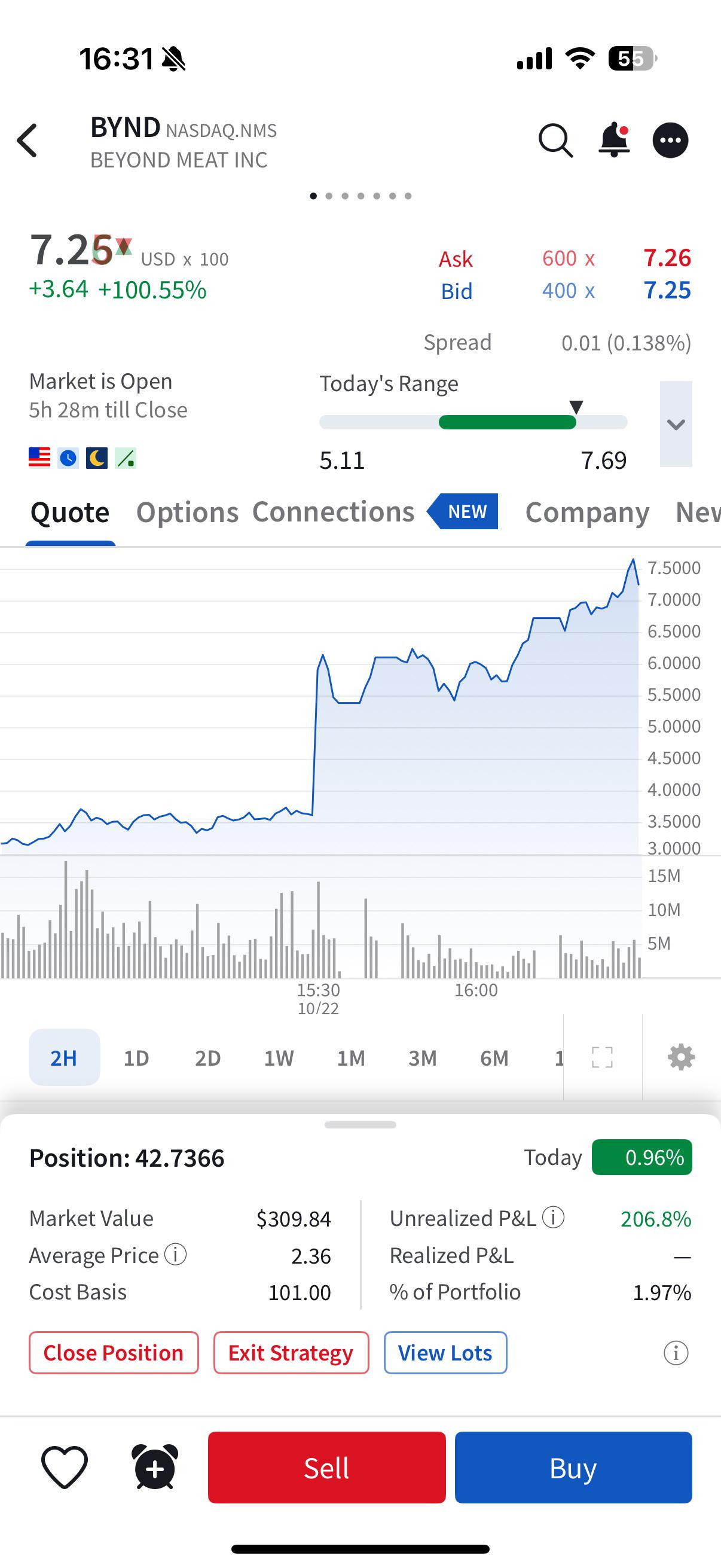The width and height of the screenshot is (721, 1568).
Task: Tap the Today's Range slider bar
Action: coord(473,422)
